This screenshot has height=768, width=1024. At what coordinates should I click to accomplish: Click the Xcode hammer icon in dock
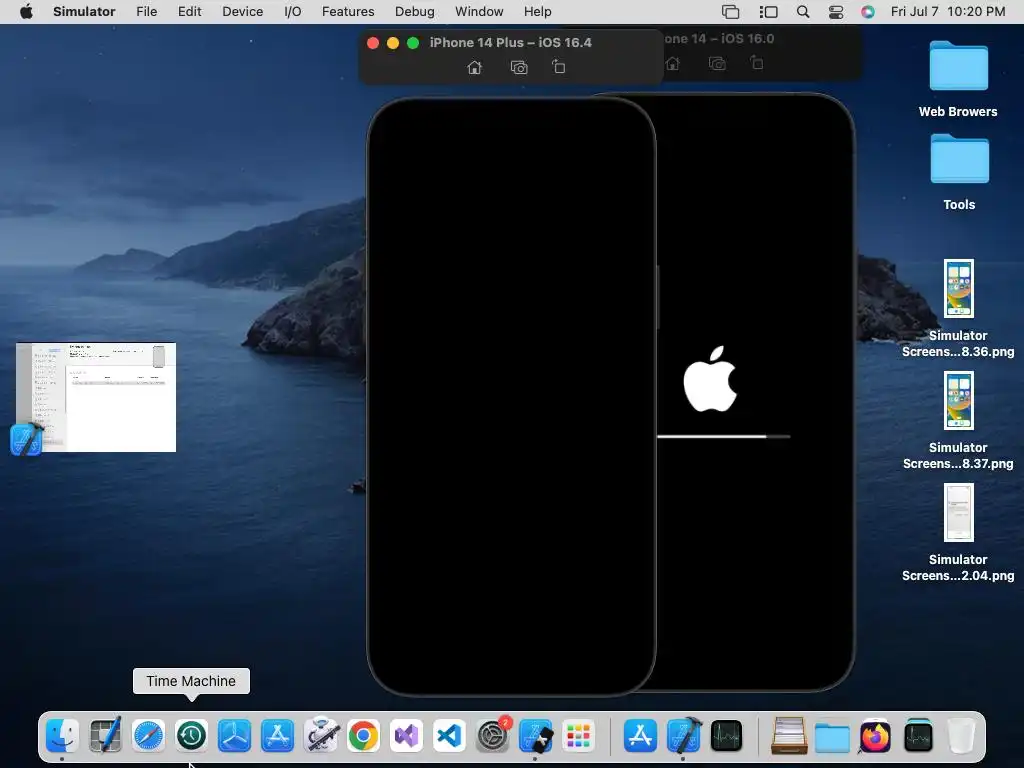tap(684, 736)
